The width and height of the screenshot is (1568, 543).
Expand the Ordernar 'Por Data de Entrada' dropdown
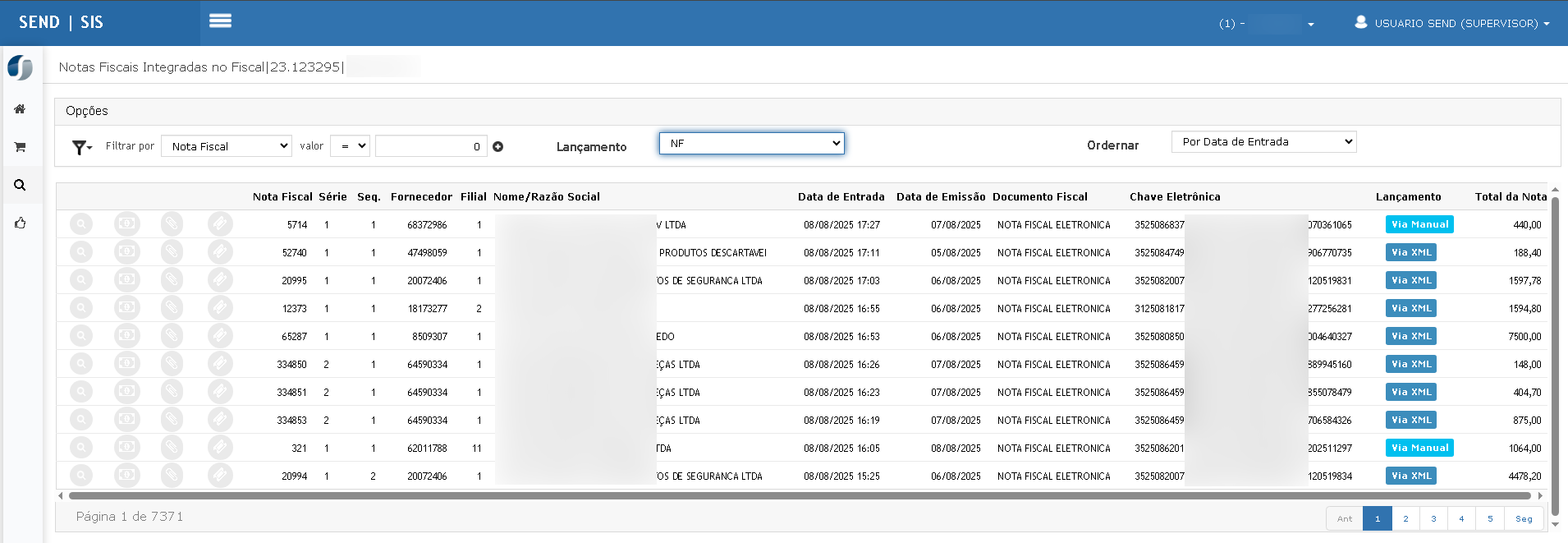click(1263, 142)
